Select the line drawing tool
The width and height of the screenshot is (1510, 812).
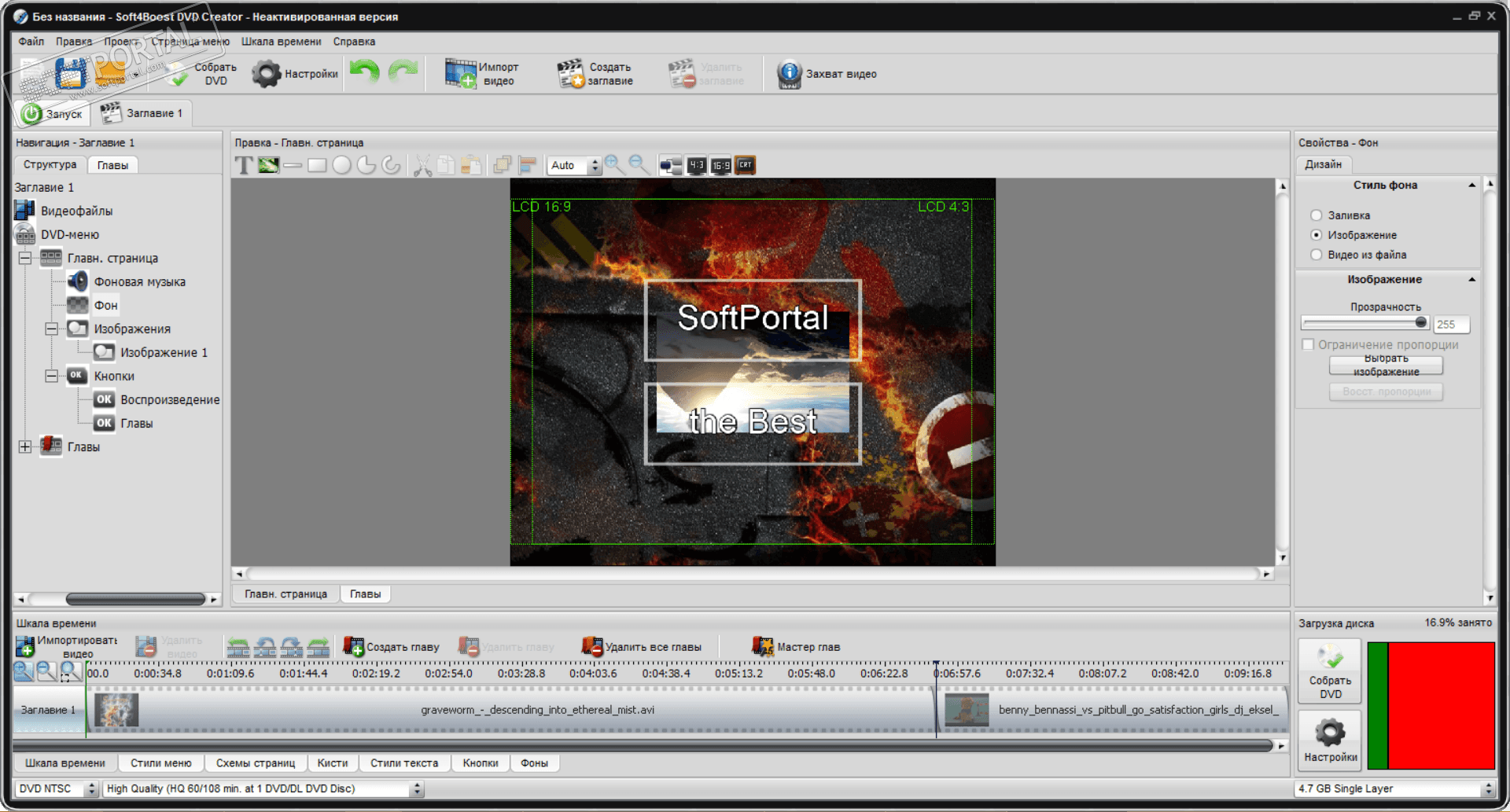point(293,165)
